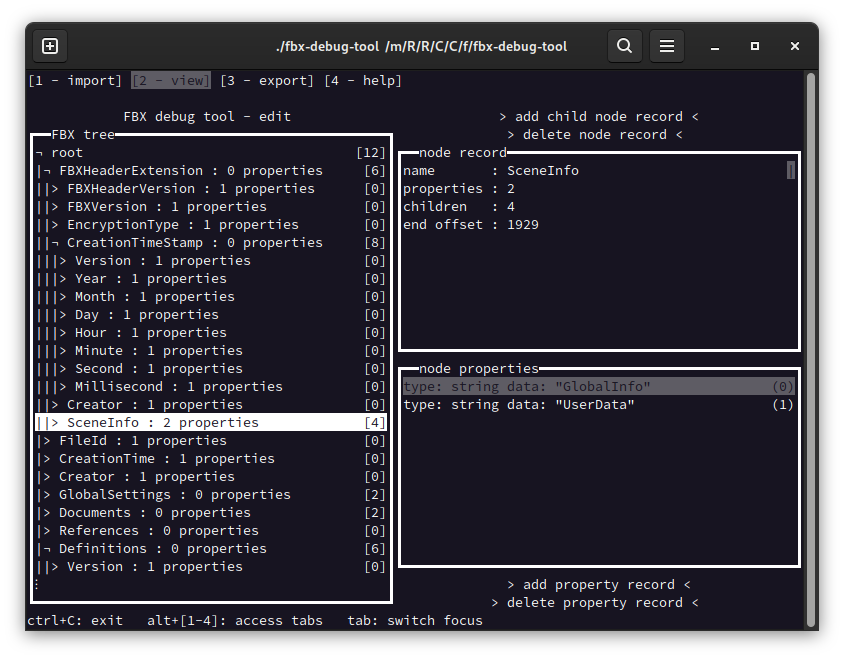Expand the GlobalSettings tree node
The height and width of the screenshot is (659, 844).
click(50, 495)
